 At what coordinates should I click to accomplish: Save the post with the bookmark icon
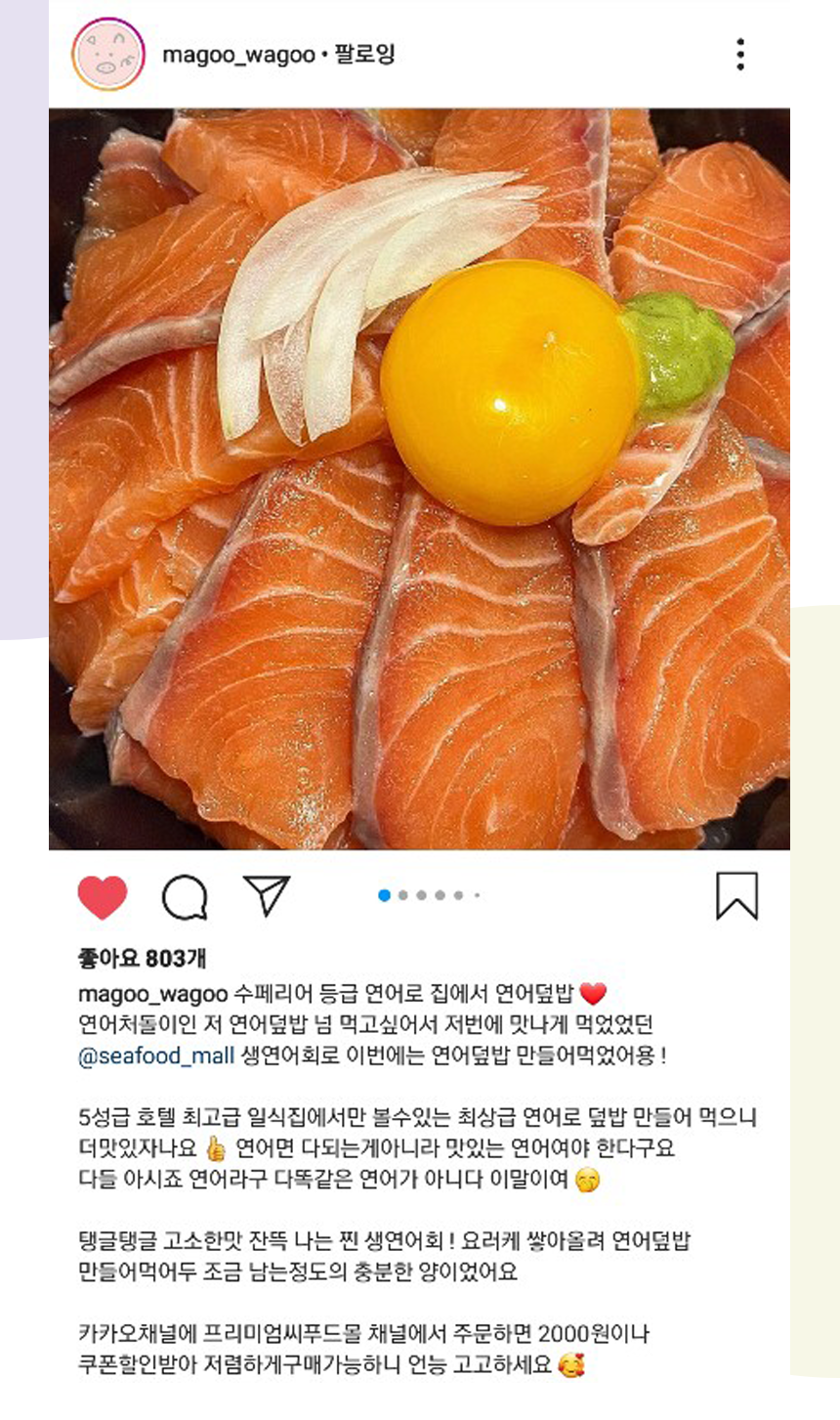tap(736, 896)
